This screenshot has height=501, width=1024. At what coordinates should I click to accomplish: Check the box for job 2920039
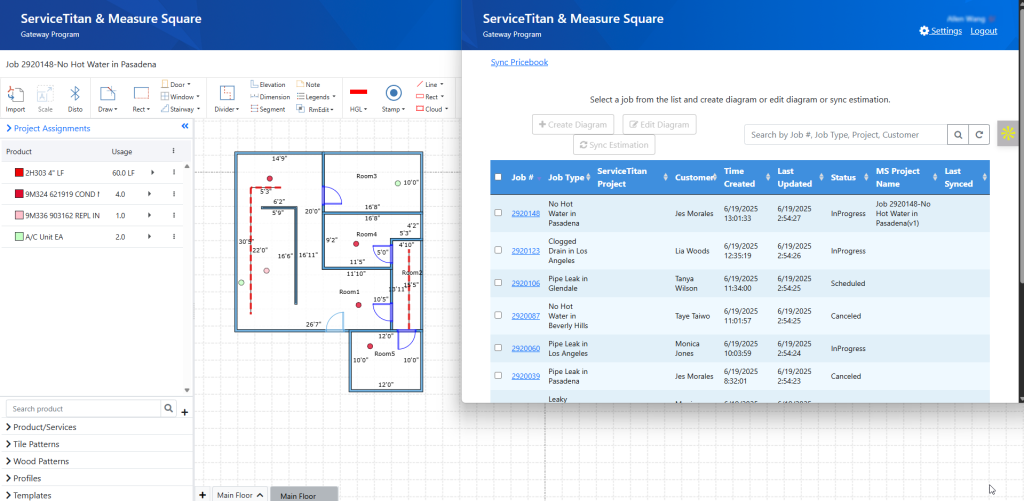(x=498, y=376)
